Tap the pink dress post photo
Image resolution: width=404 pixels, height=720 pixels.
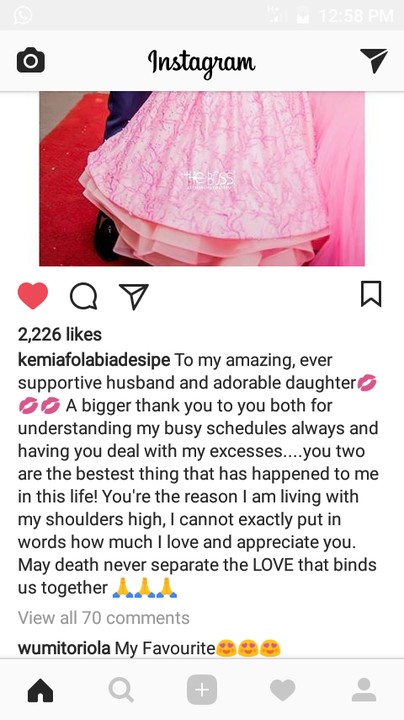202,179
